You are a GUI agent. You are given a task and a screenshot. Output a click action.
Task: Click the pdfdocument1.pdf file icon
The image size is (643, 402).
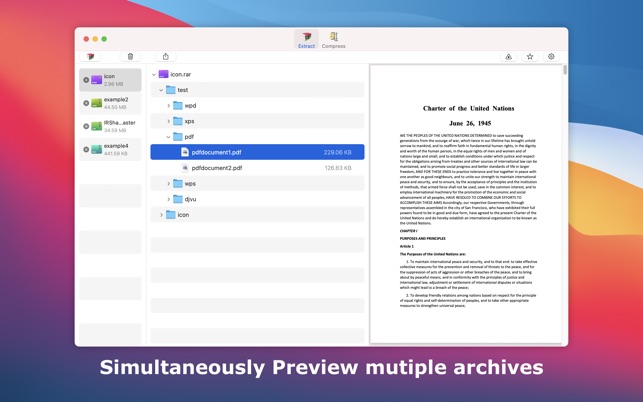click(185, 152)
